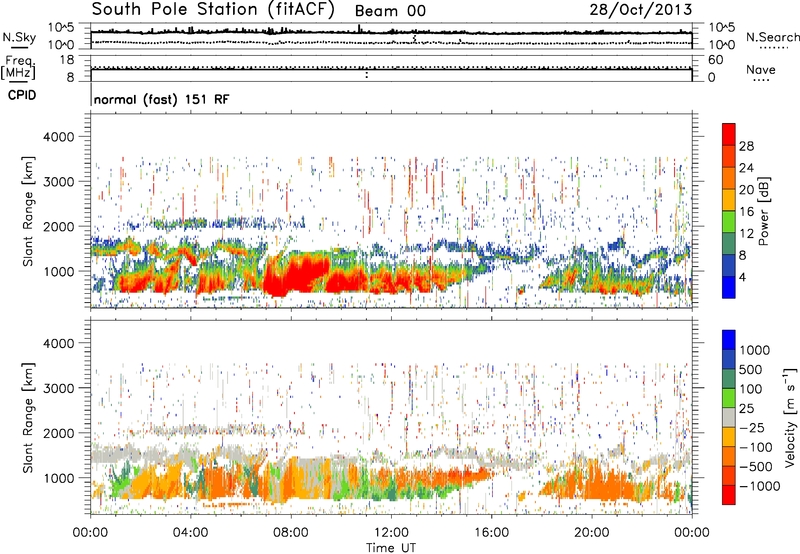The height and width of the screenshot is (554, 800).
Task: Click the 'South Pole Station (fitACF)' title
Action: click(x=213, y=10)
